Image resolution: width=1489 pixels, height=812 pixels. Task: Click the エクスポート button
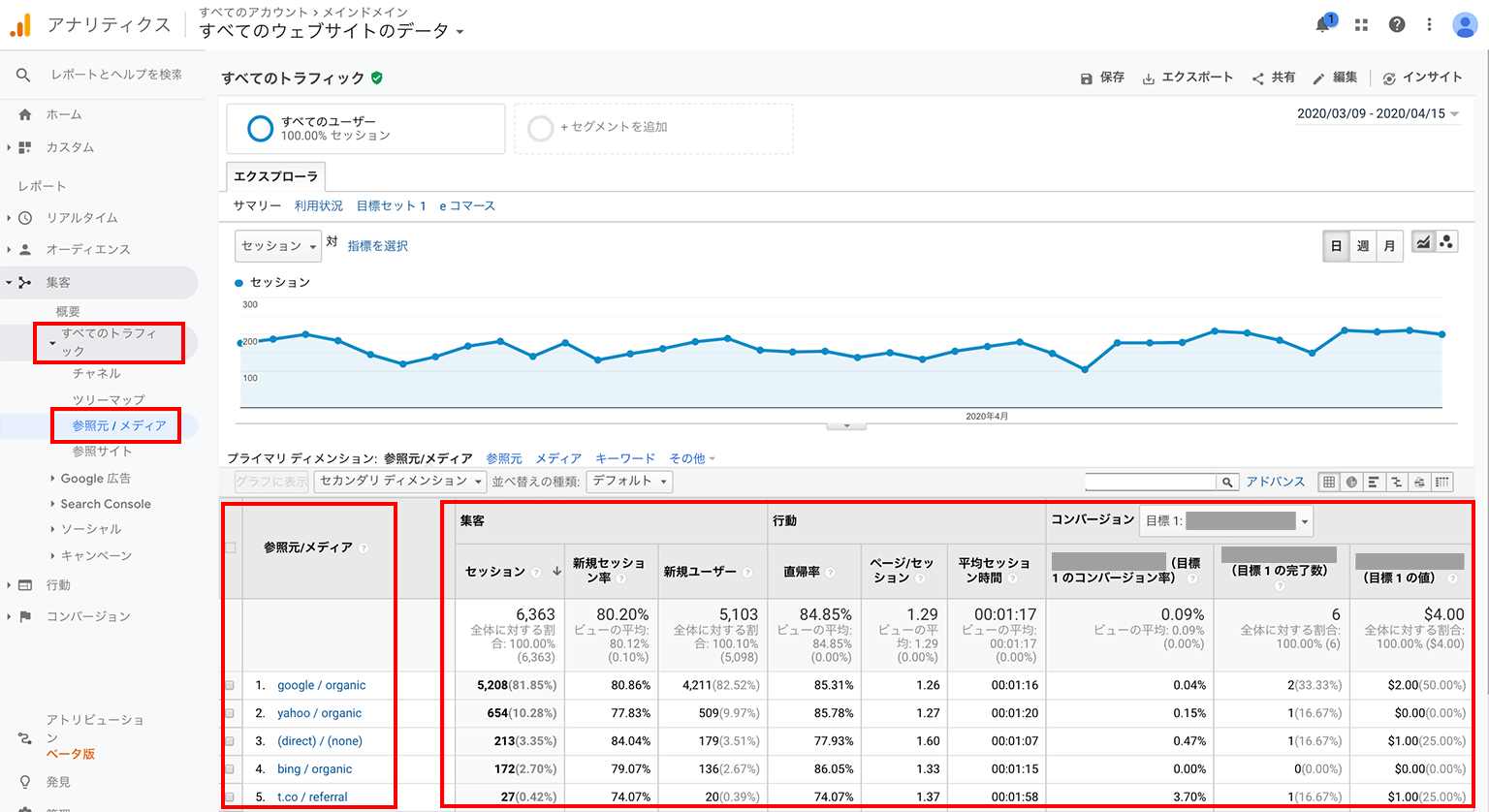pyautogui.click(x=1188, y=78)
